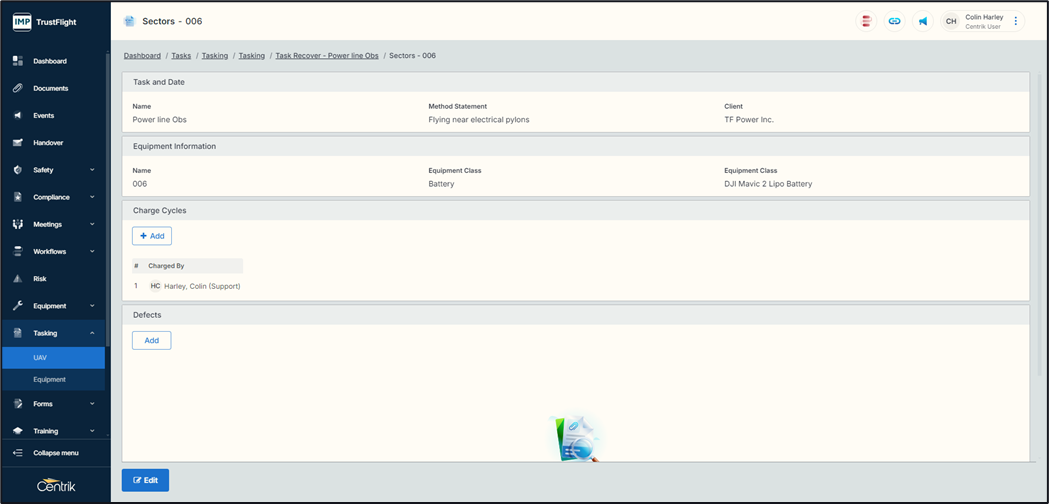The width and height of the screenshot is (1049, 504).
Task: Open Handover in the sidebar
Action: click(48, 143)
